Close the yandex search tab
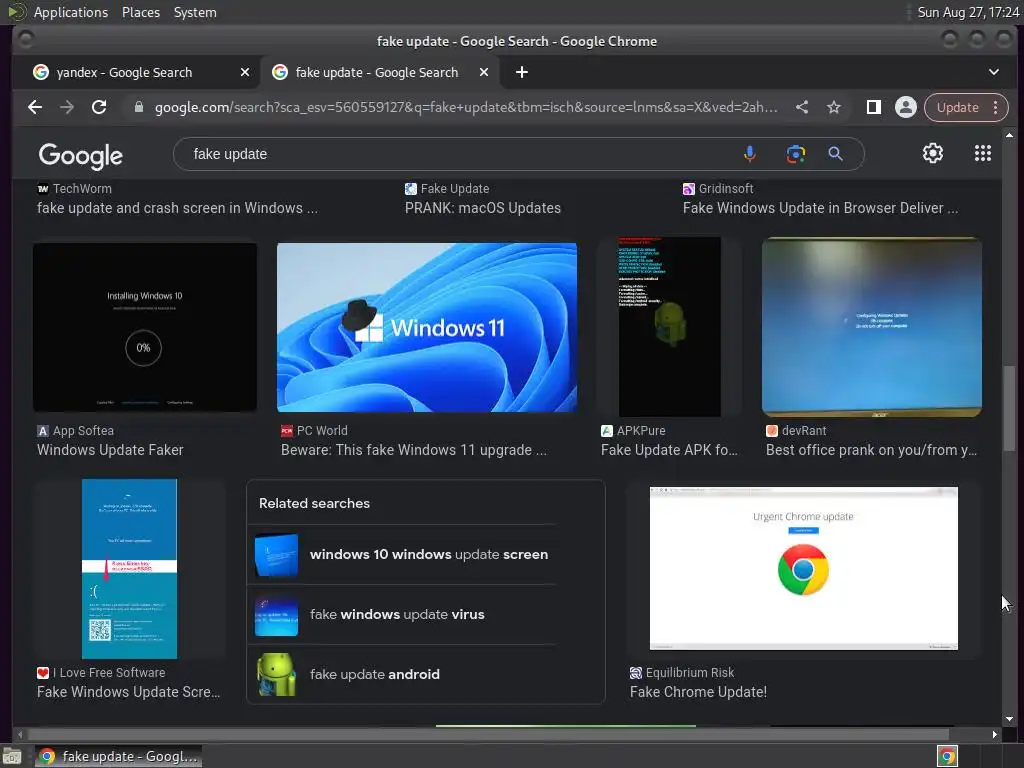This screenshot has width=1024, height=768. click(244, 72)
